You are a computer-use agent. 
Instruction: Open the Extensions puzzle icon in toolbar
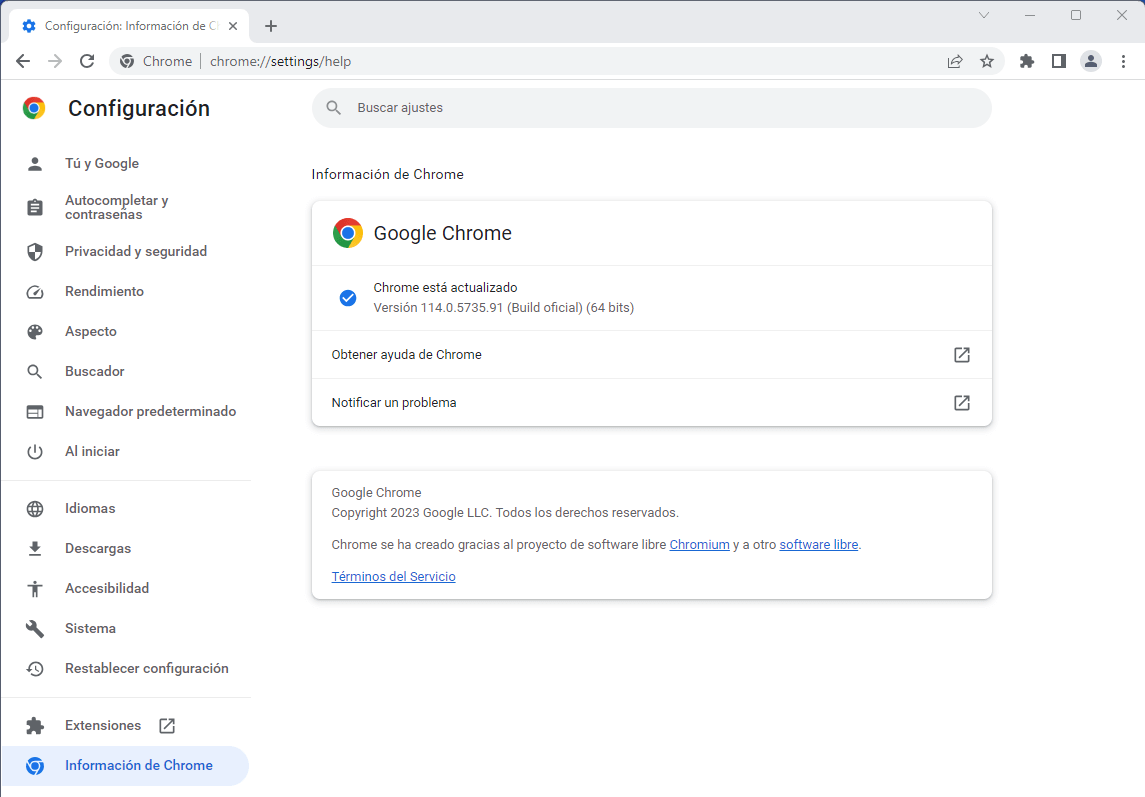click(1026, 61)
